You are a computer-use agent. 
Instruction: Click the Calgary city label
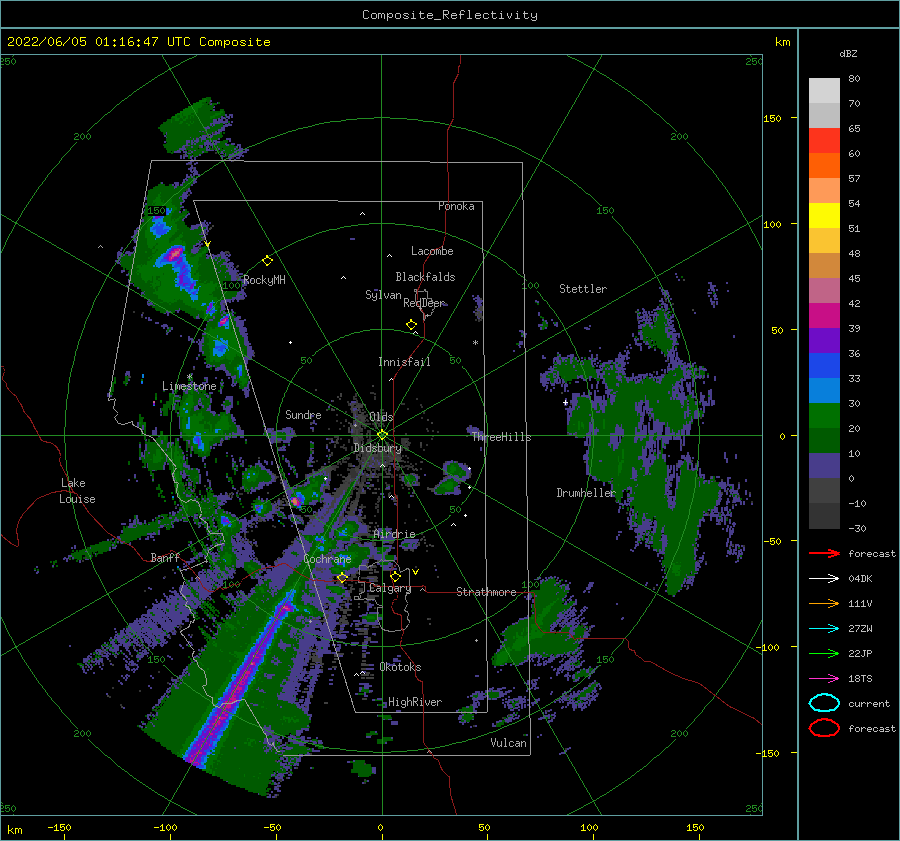(390, 588)
